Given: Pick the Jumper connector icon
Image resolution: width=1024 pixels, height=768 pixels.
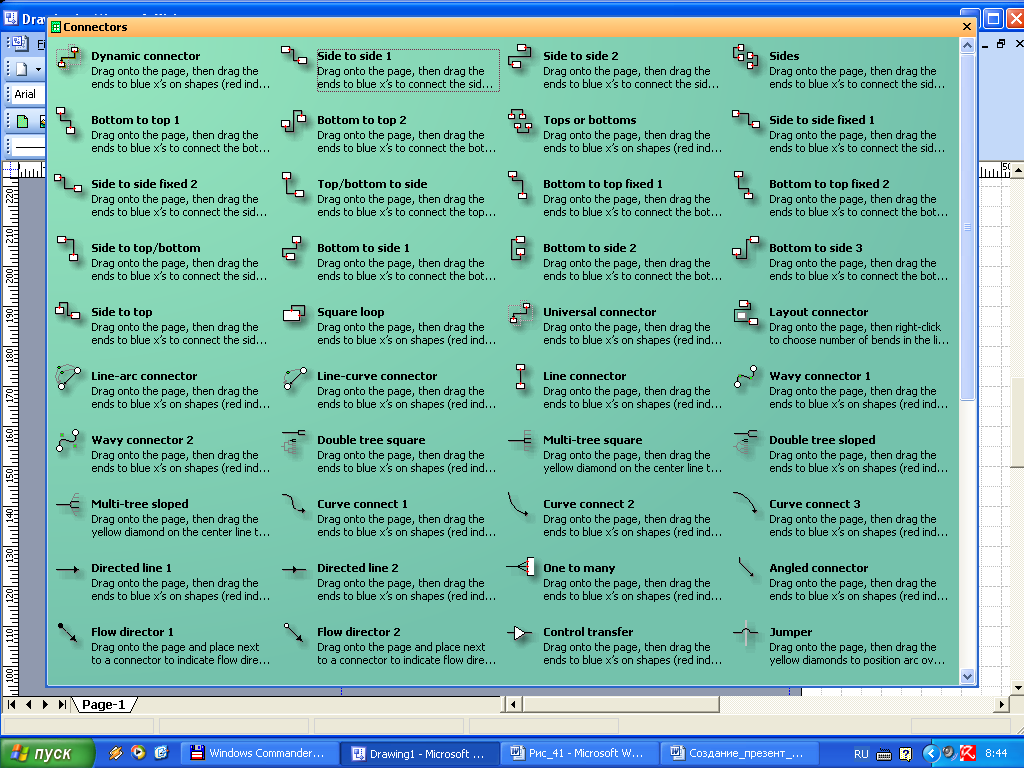Looking at the screenshot, I should coord(745,632).
